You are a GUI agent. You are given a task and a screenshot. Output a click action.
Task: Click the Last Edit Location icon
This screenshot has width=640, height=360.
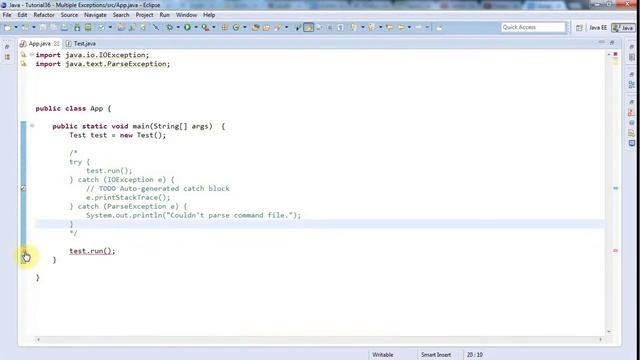389,27
